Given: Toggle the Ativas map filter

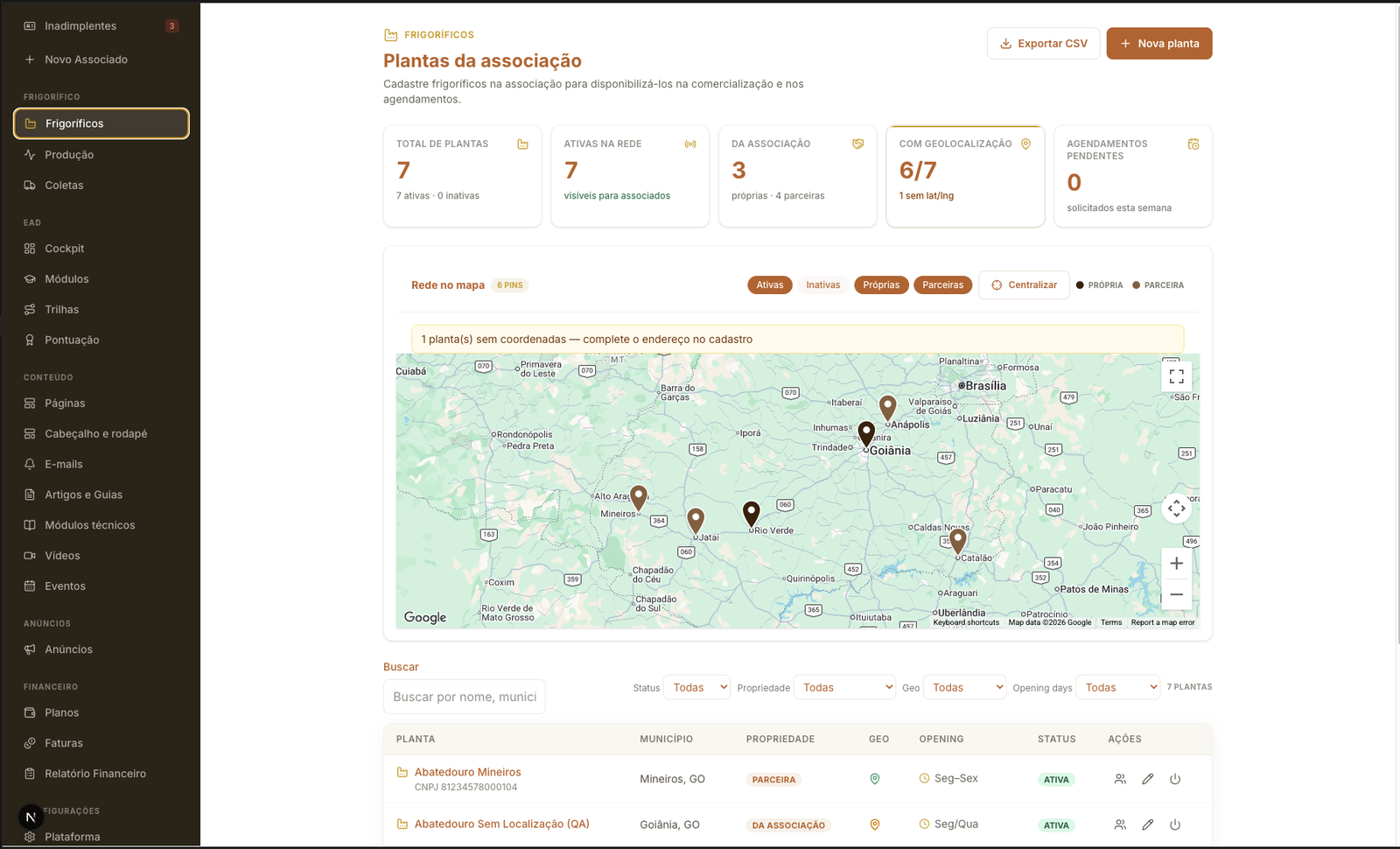Looking at the screenshot, I should pyautogui.click(x=770, y=285).
